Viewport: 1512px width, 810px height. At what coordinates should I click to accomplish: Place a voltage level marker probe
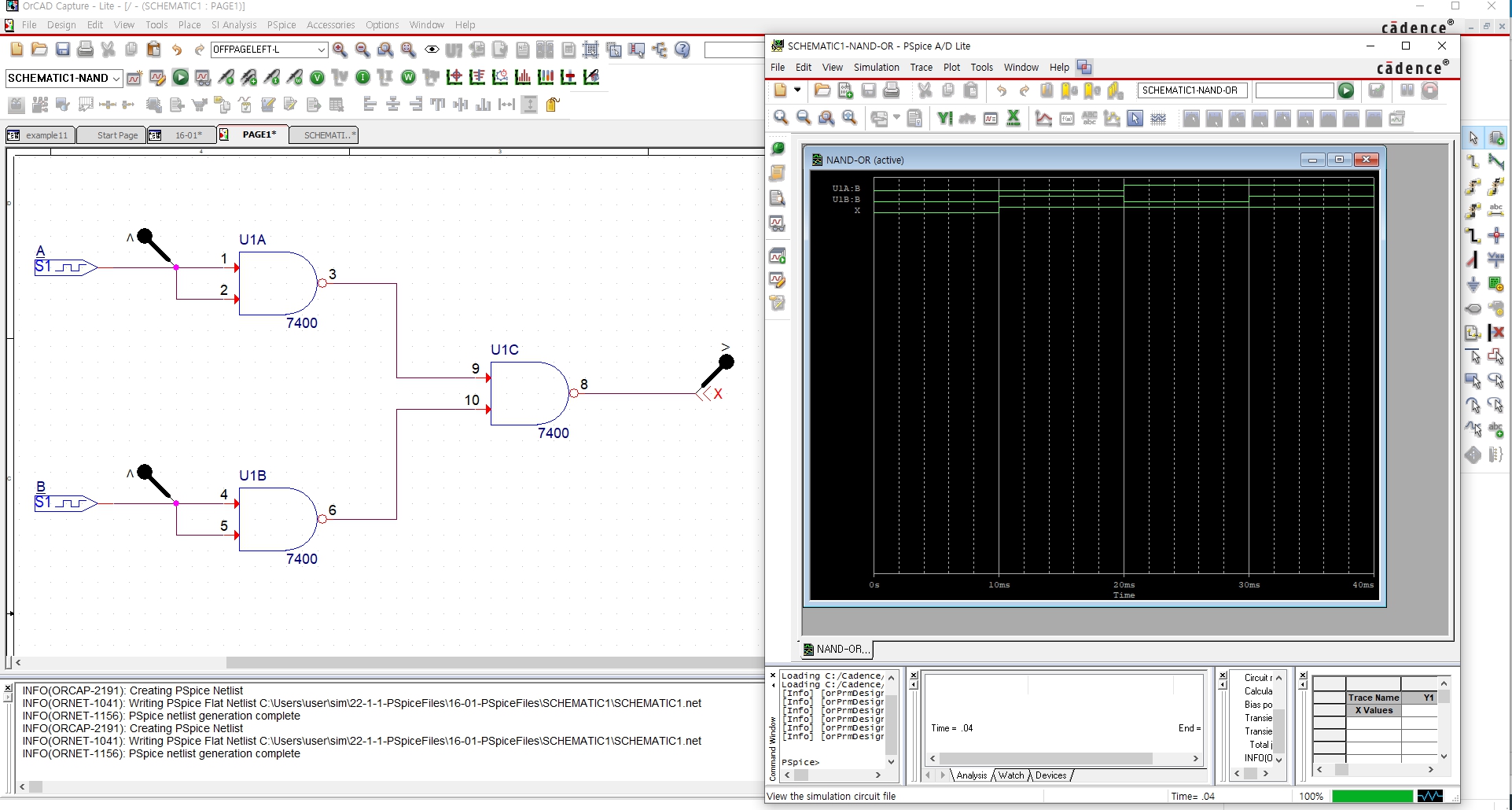click(x=226, y=77)
